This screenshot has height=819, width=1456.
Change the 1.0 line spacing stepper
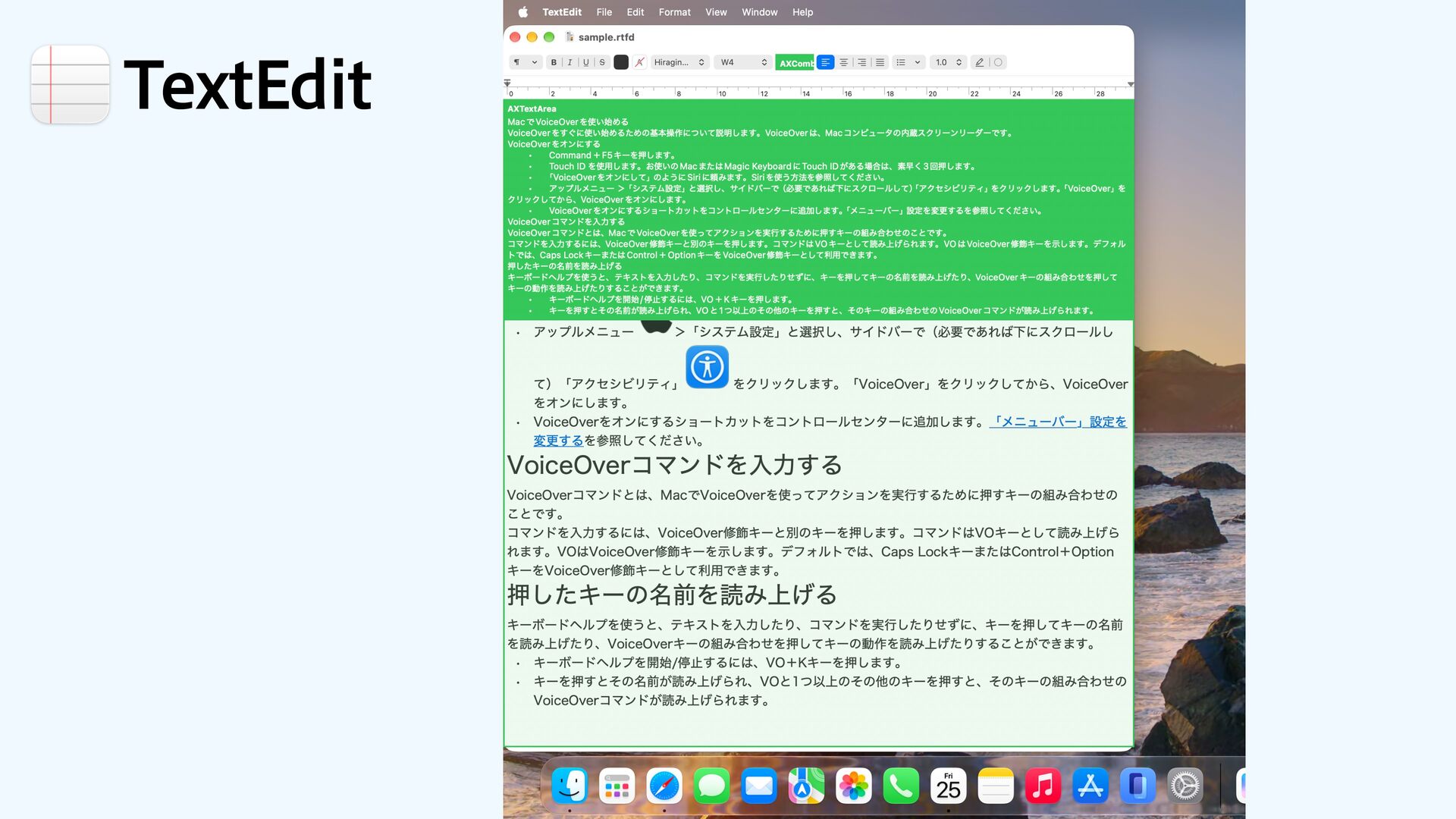(x=948, y=63)
